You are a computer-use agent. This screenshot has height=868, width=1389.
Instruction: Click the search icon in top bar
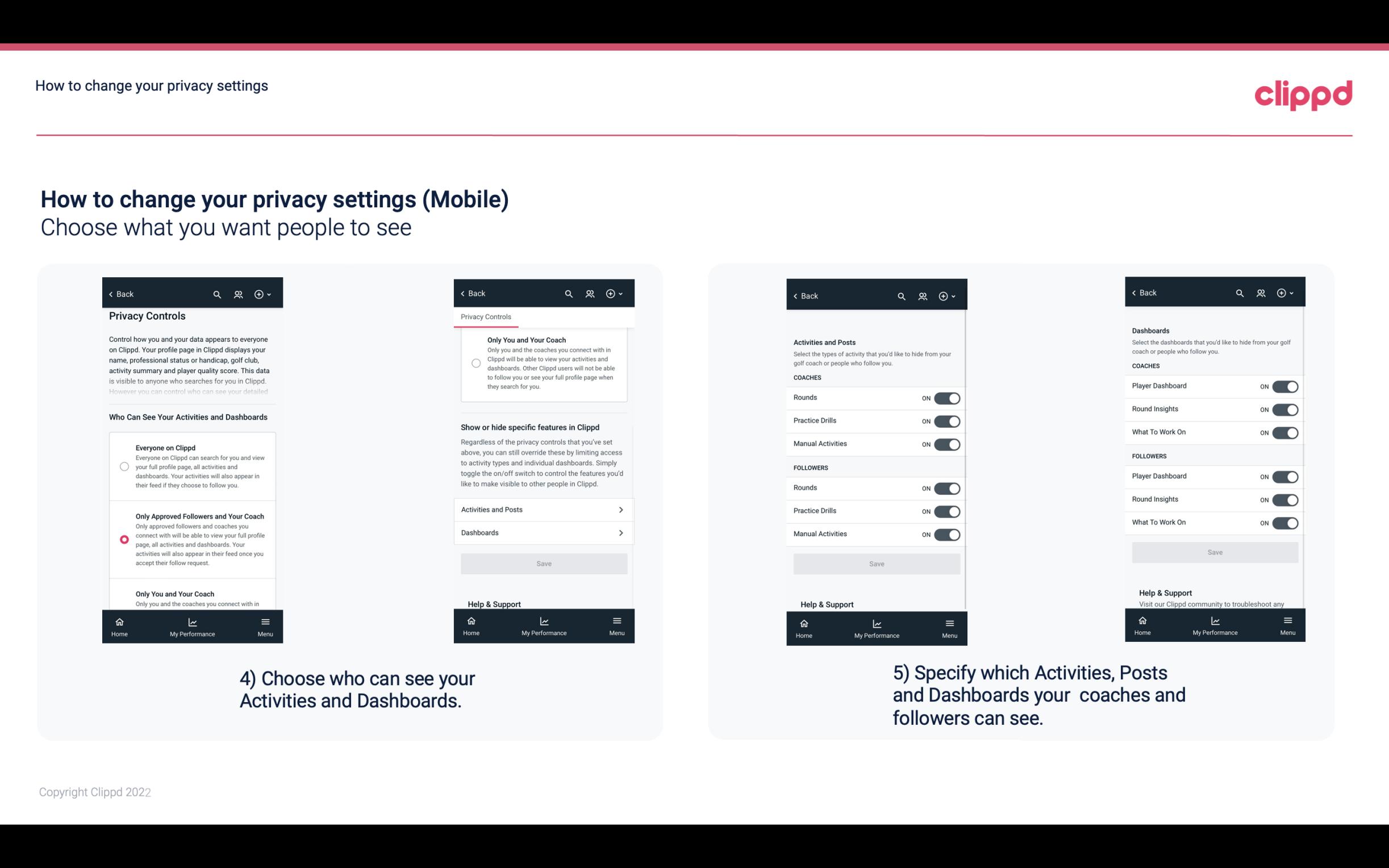tap(216, 294)
